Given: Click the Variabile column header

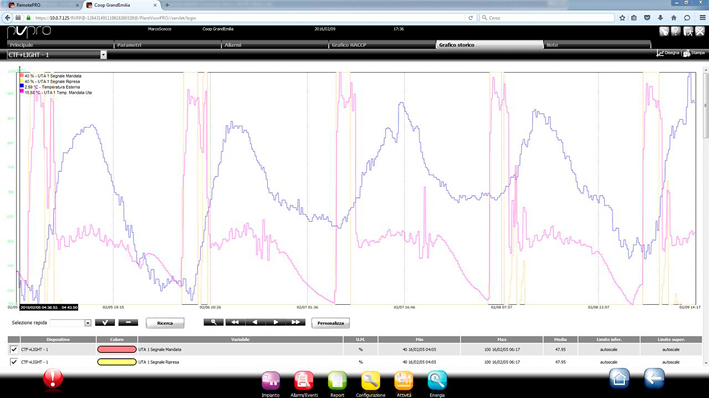Looking at the screenshot, I should click(241, 339).
